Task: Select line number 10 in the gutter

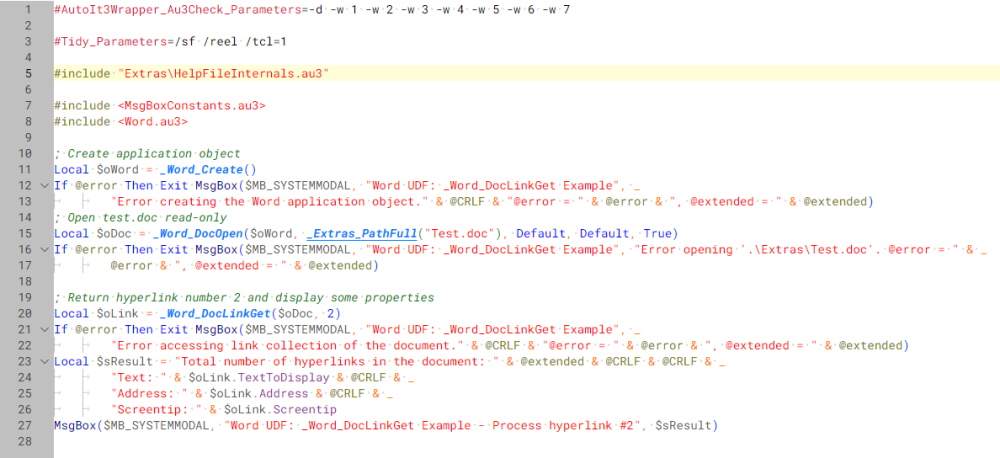Action: [25, 154]
